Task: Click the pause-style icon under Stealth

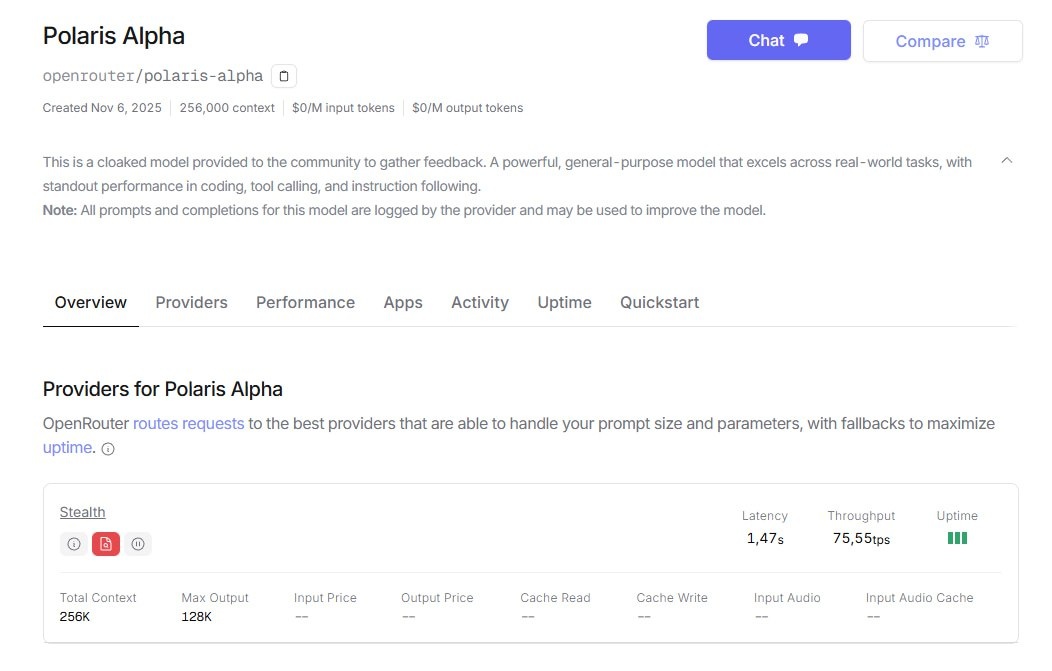Action: point(138,544)
